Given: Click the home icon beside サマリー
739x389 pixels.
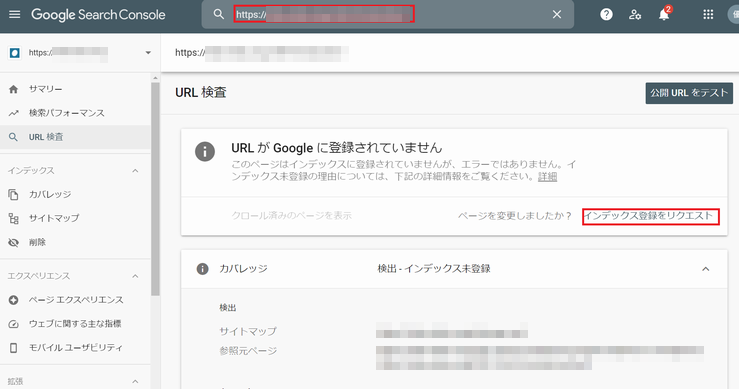Looking at the screenshot, I should [14, 89].
